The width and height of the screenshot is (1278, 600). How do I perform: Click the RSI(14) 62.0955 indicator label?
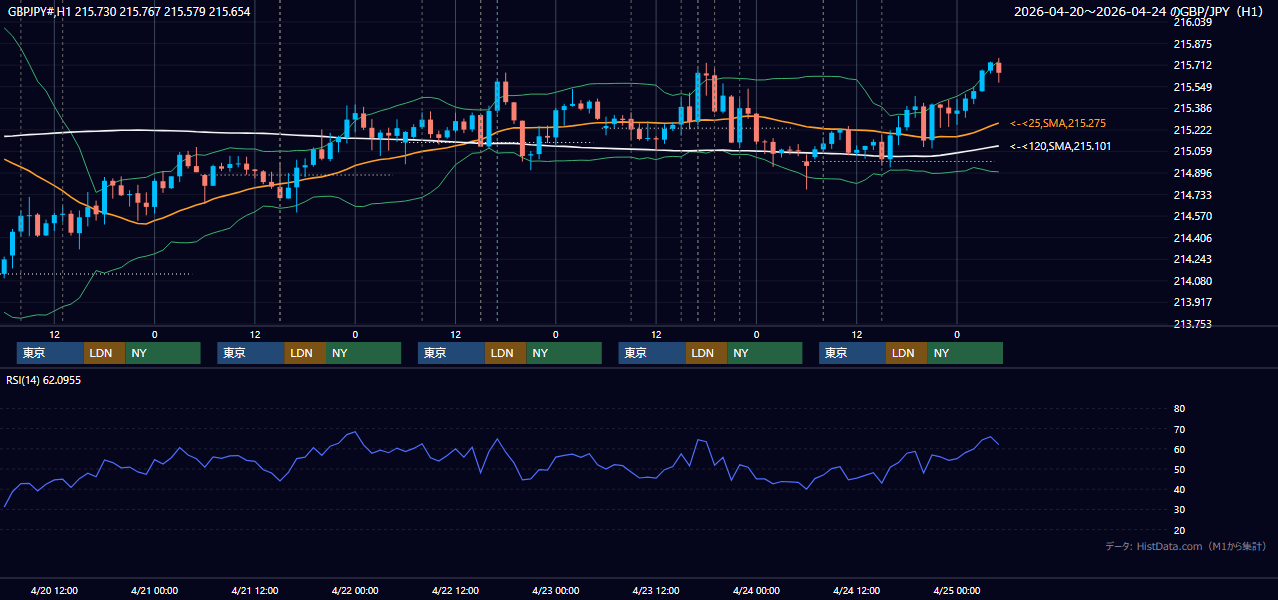[x=44, y=380]
